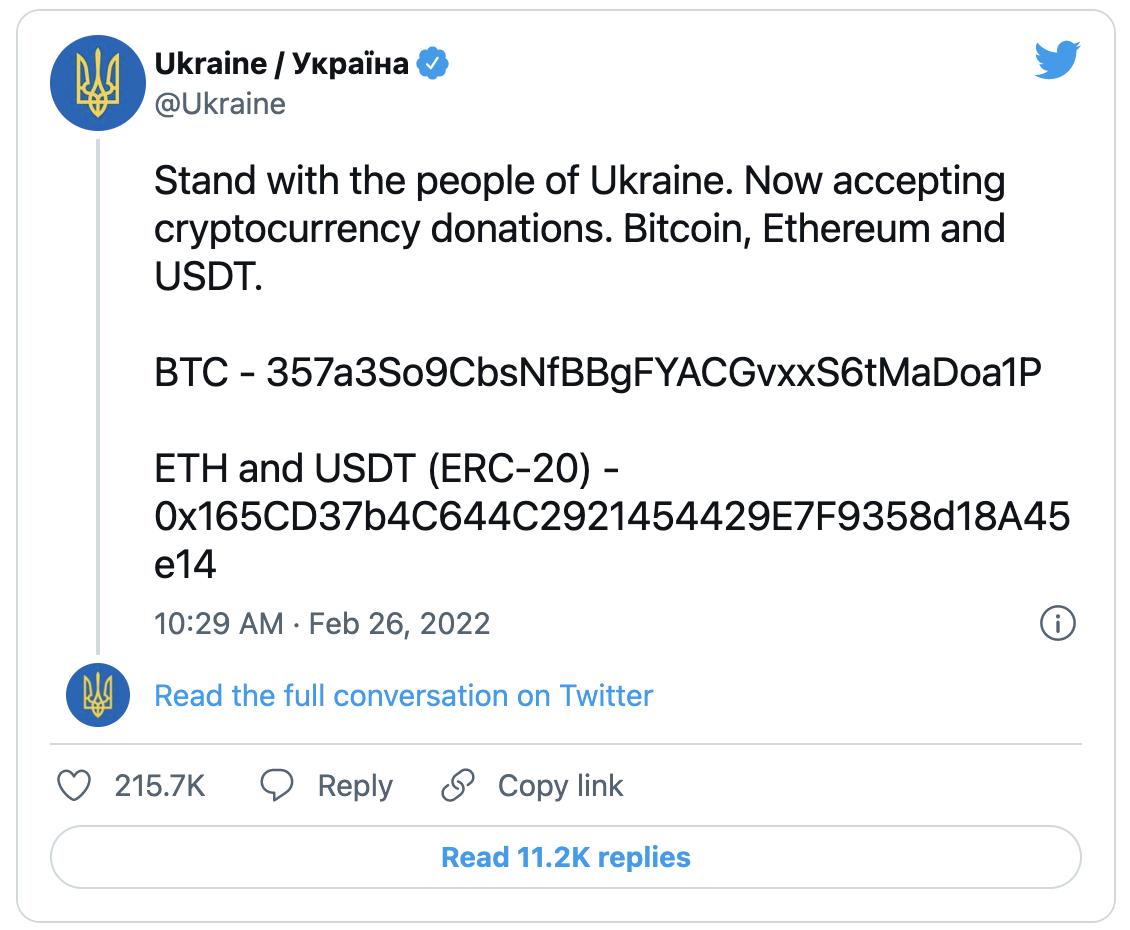Open the Twitter bird logo
1130x930 pixels.
click(x=1057, y=62)
